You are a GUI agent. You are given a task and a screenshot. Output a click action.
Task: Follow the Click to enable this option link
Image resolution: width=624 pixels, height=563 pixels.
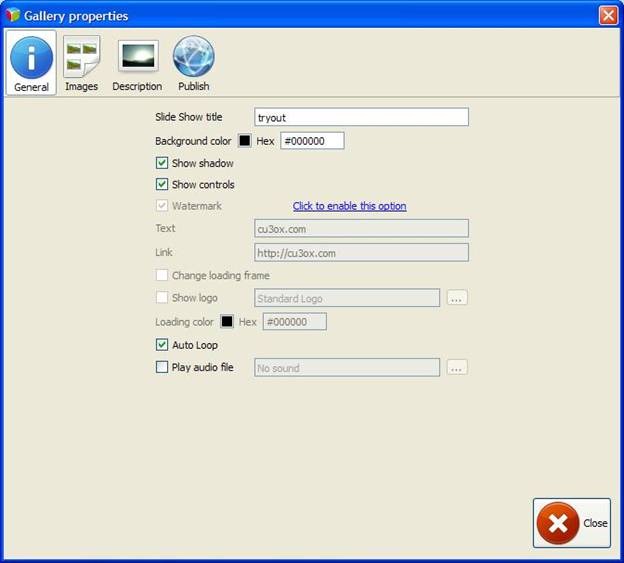(349, 206)
